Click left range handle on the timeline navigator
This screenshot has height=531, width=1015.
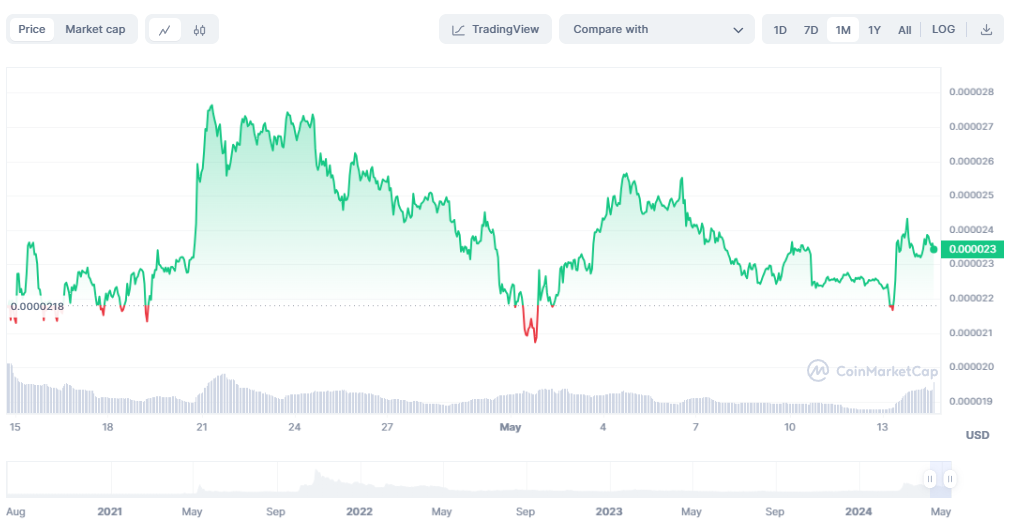(930, 479)
